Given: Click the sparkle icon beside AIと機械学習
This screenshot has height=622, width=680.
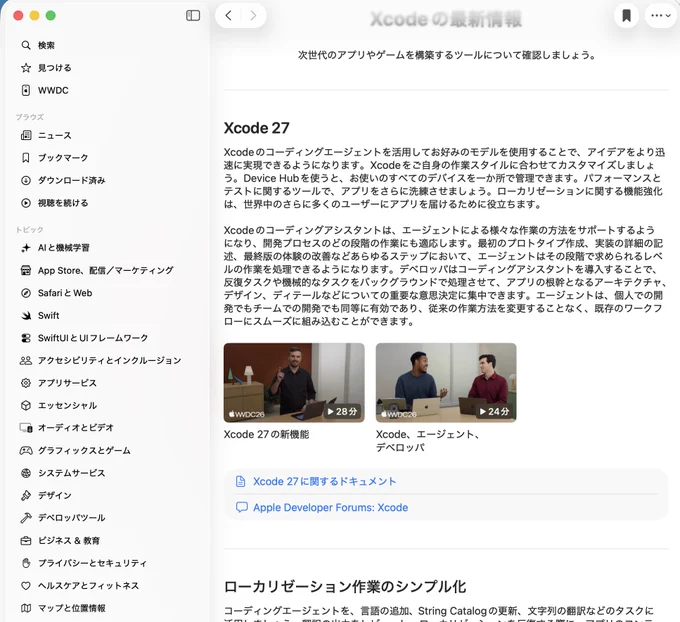Looking at the screenshot, I should (26, 248).
